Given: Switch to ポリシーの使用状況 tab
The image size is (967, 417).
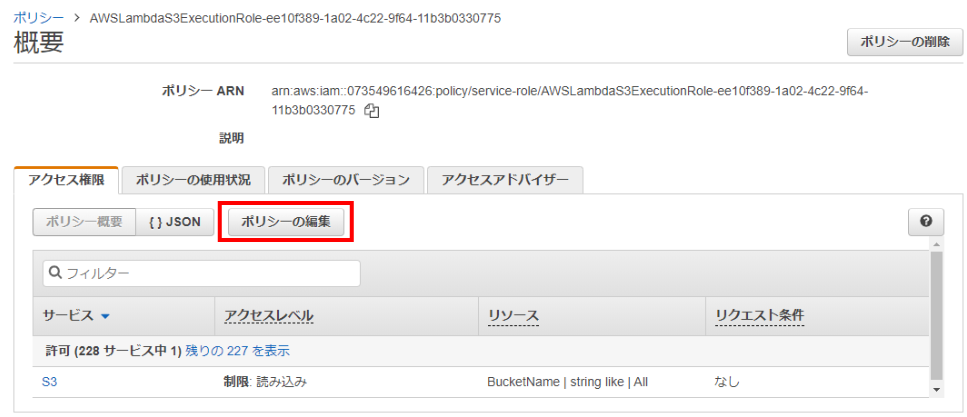Looking at the screenshot, I should point(193,180).
